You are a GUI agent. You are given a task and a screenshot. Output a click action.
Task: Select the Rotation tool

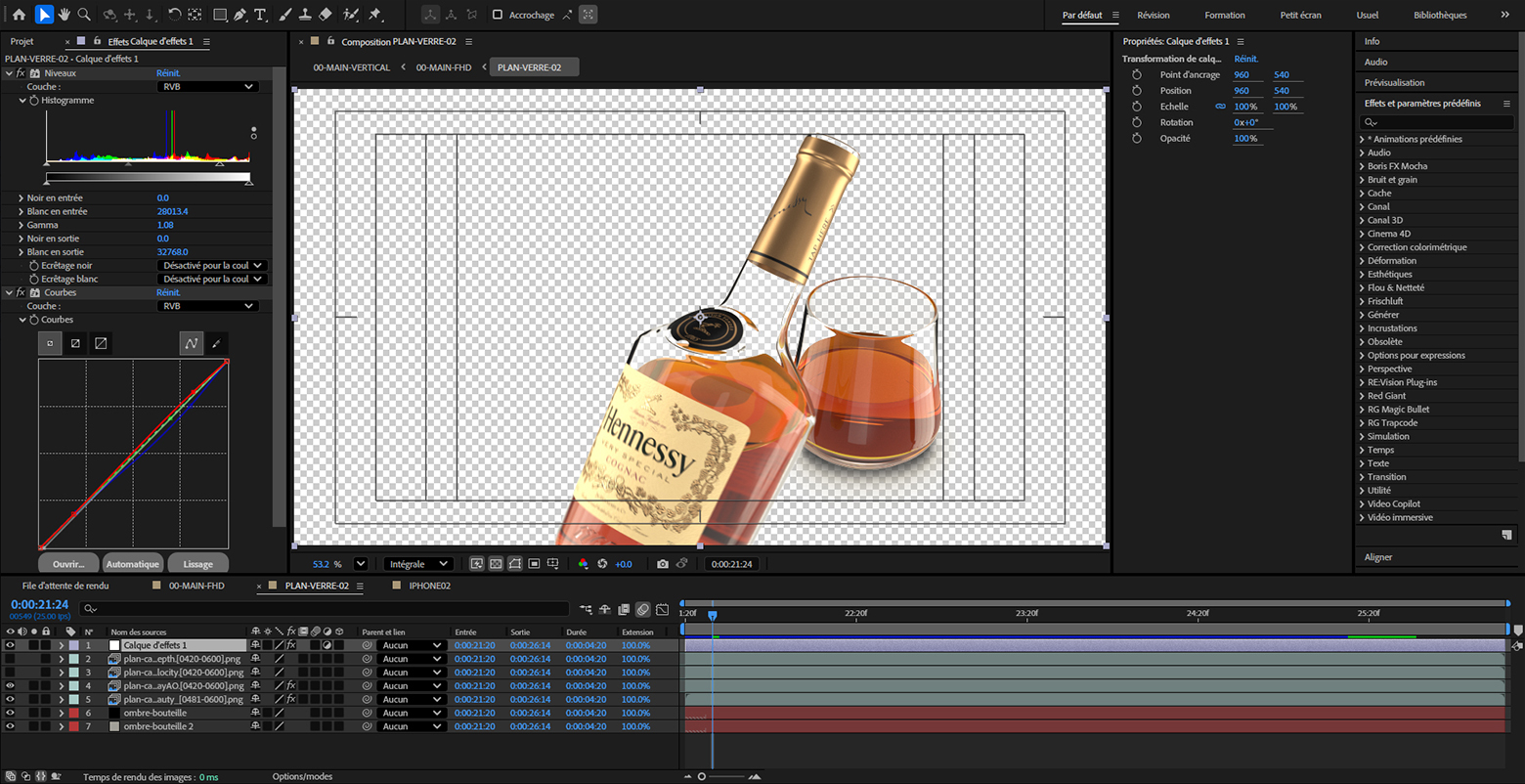(174, 15)
